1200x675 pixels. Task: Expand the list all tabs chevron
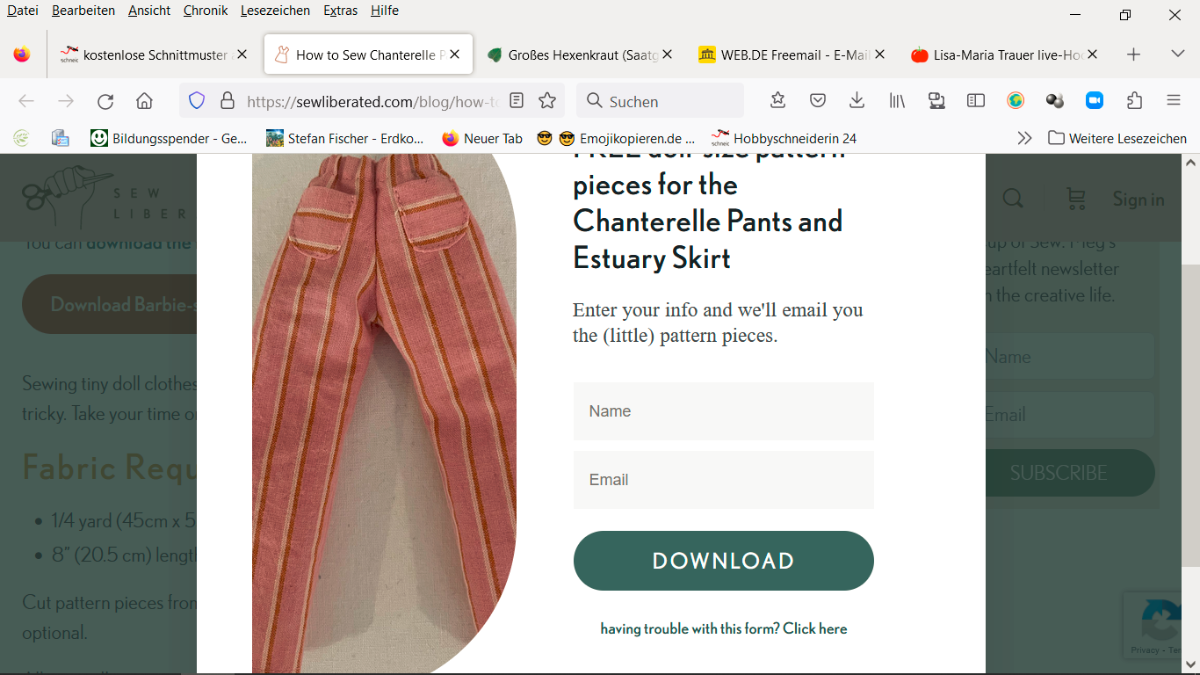(1177, 54)
